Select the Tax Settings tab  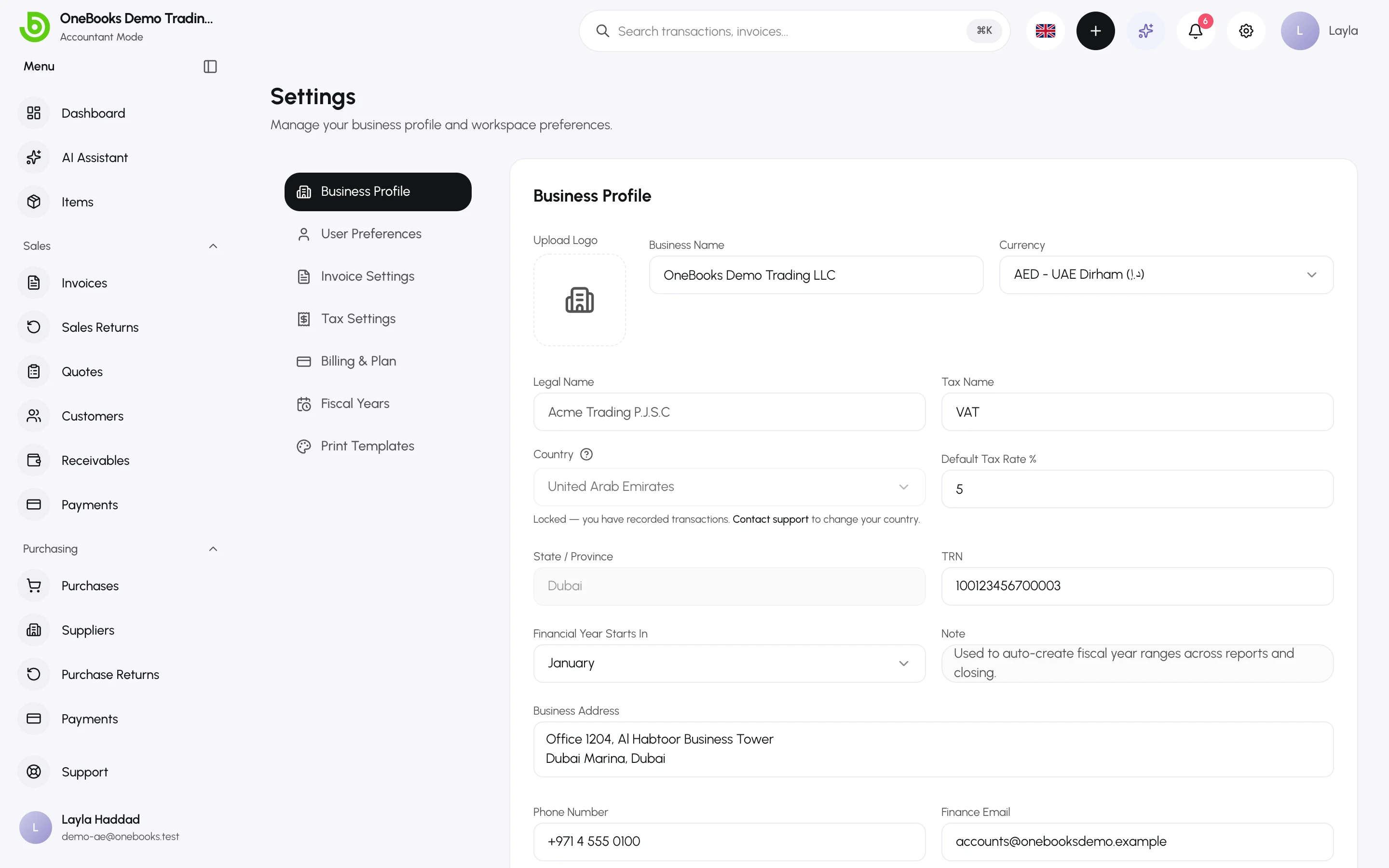point(378,319)
